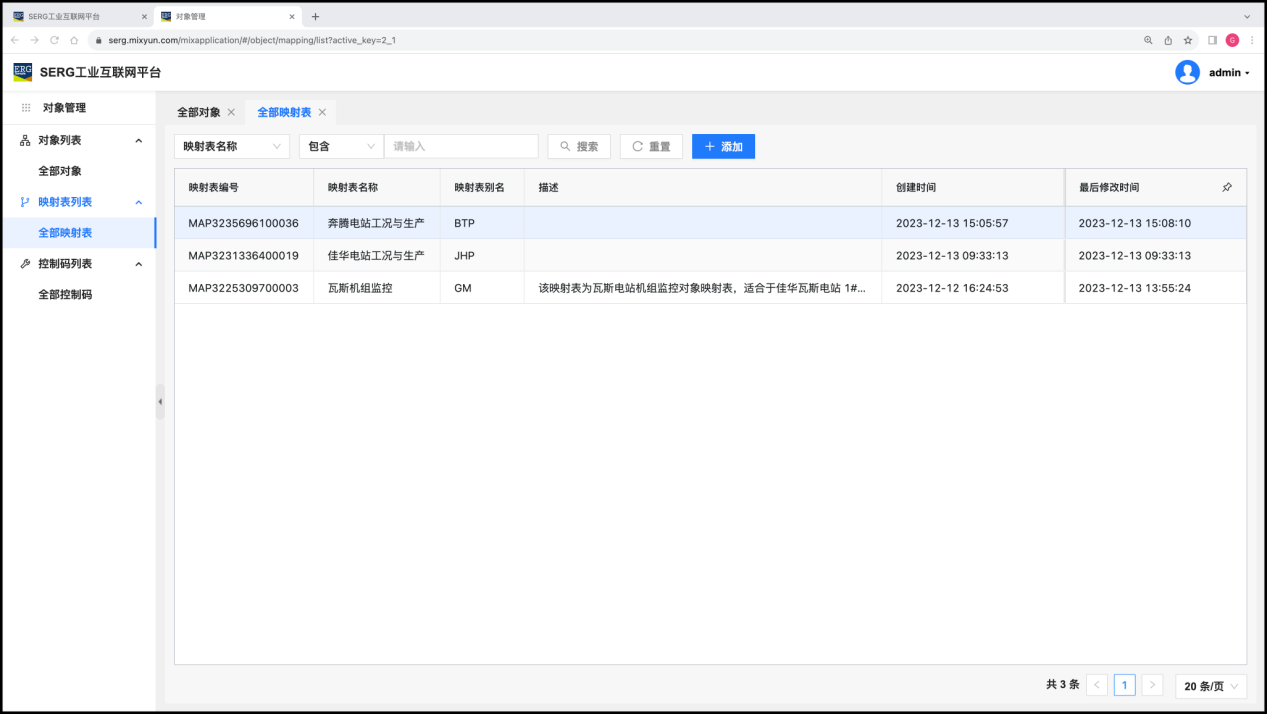Screen dimensions: 1267x714
Task: Open the browser new tab plus button
Action: pyautogui.click(x=315, y=16)
